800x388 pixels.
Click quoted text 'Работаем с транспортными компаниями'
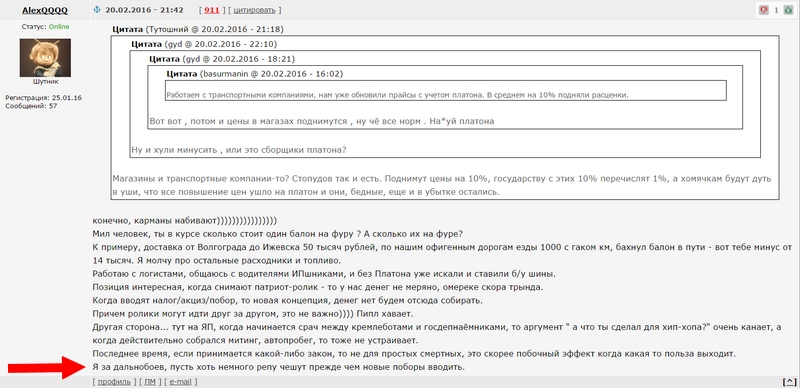pyautogui.click(x=398, y=95)
